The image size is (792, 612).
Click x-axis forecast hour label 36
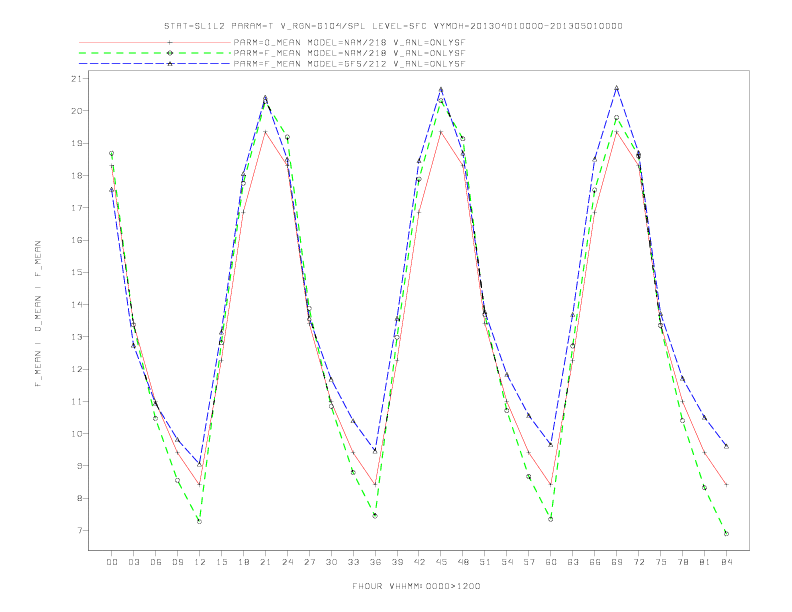click(x=375, y=562)
